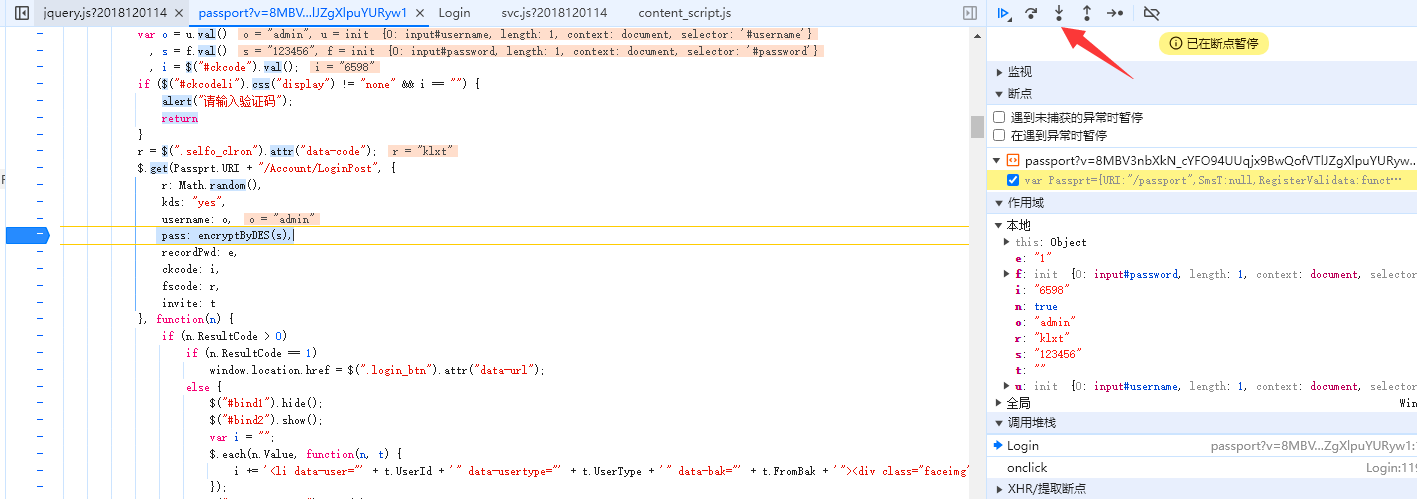Click the single Step debugger icon

click(x=1115, y=13)
